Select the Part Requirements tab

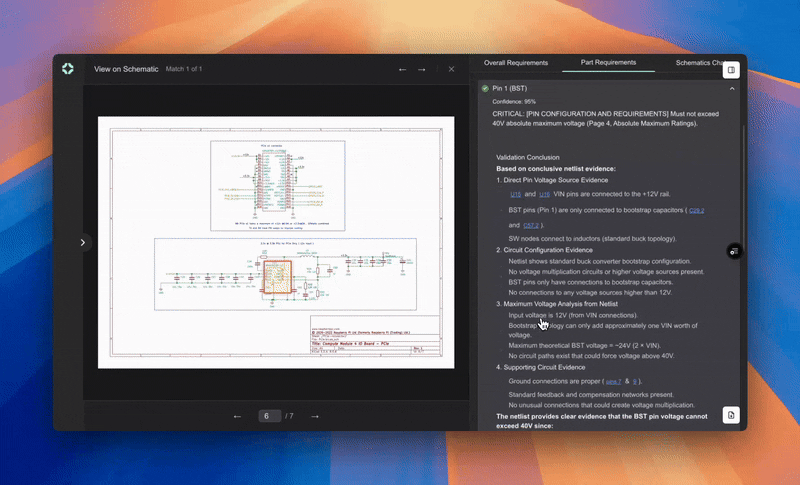click(x=608, y=63)
